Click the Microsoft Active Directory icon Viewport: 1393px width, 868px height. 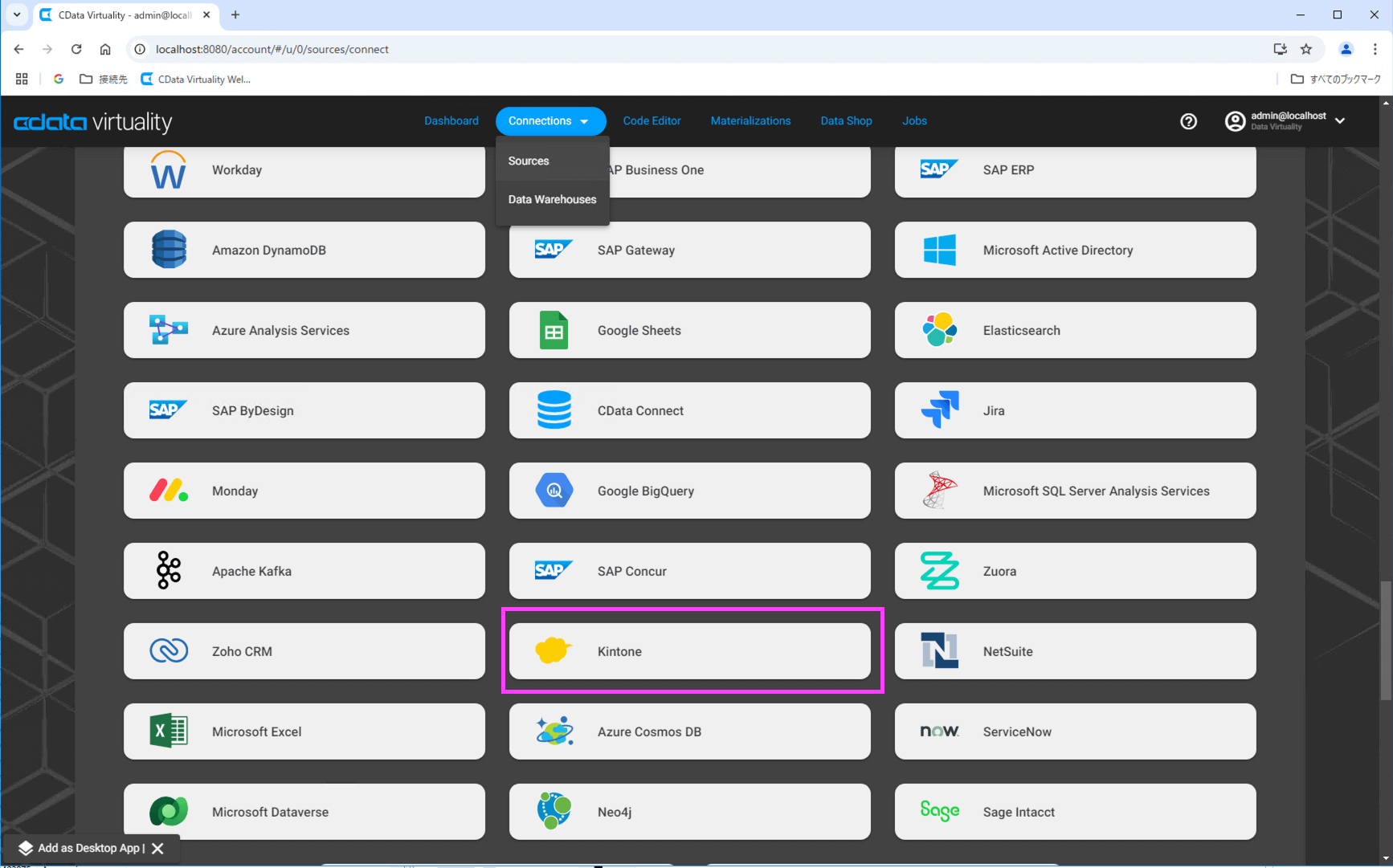[x=940, y=250]
